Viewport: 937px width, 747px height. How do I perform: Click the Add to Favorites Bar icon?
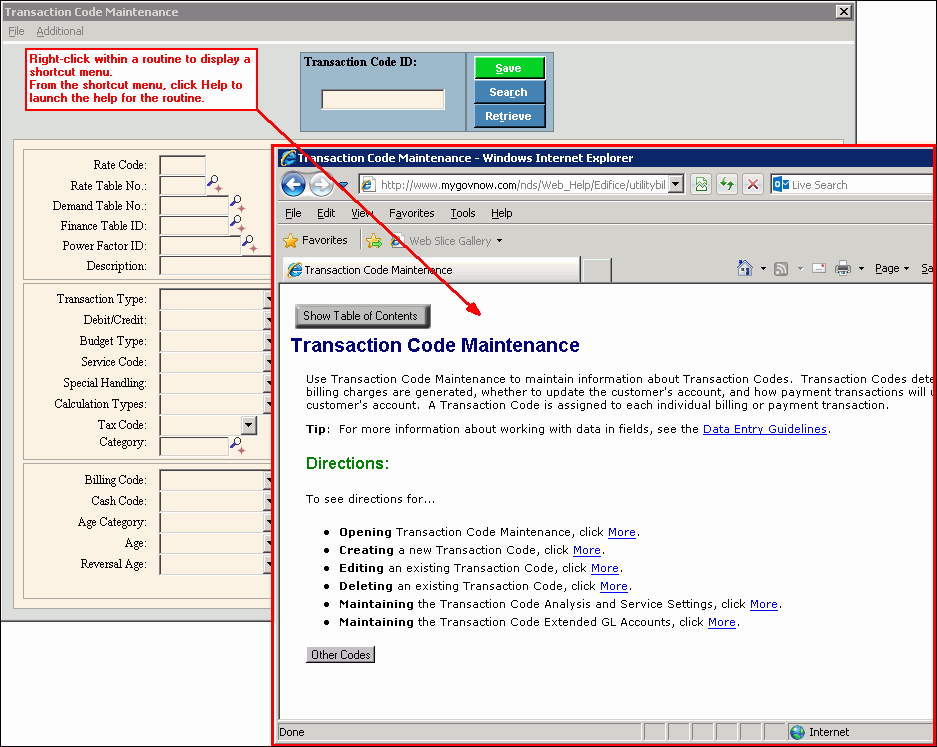pyautogui.click(x=374, y=241)
